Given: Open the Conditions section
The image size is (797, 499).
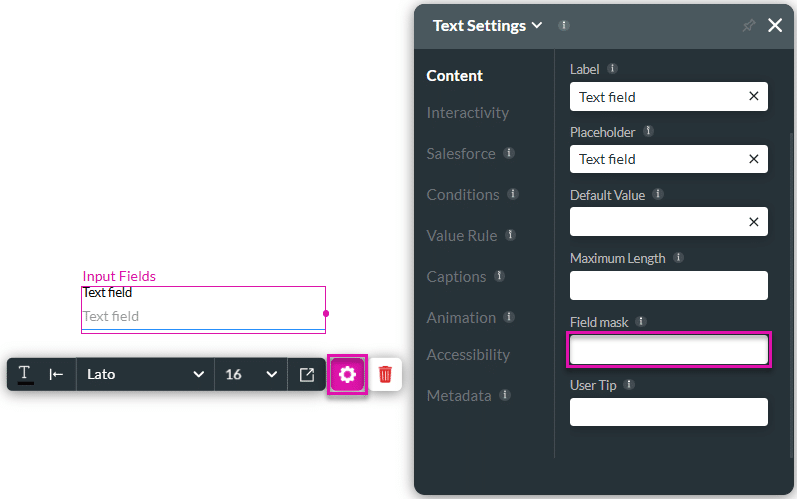Looking at the screenshot, I should point(462,195).
